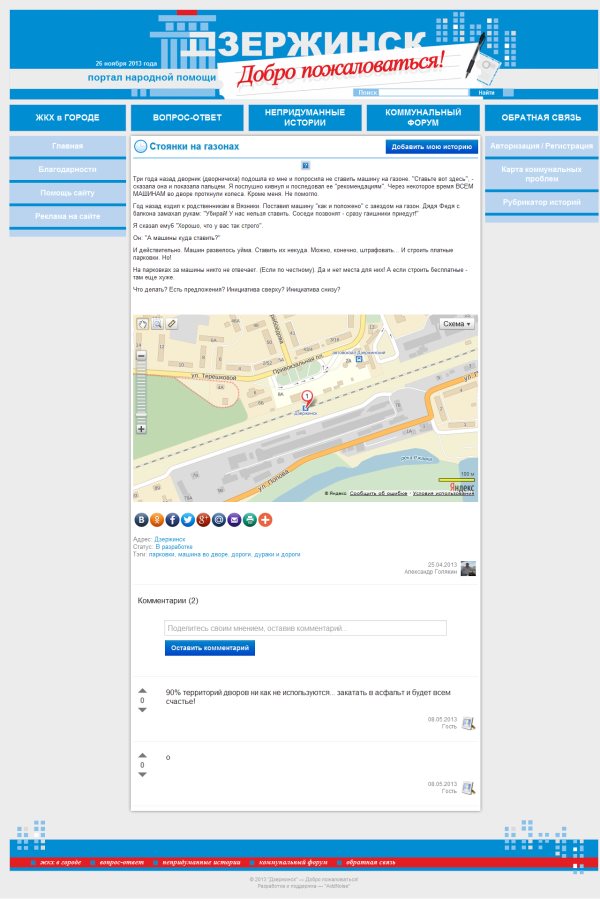This screenshot has height=899, width=600.
Task: Open the address link Дзержинск
Action: [170, 540]
